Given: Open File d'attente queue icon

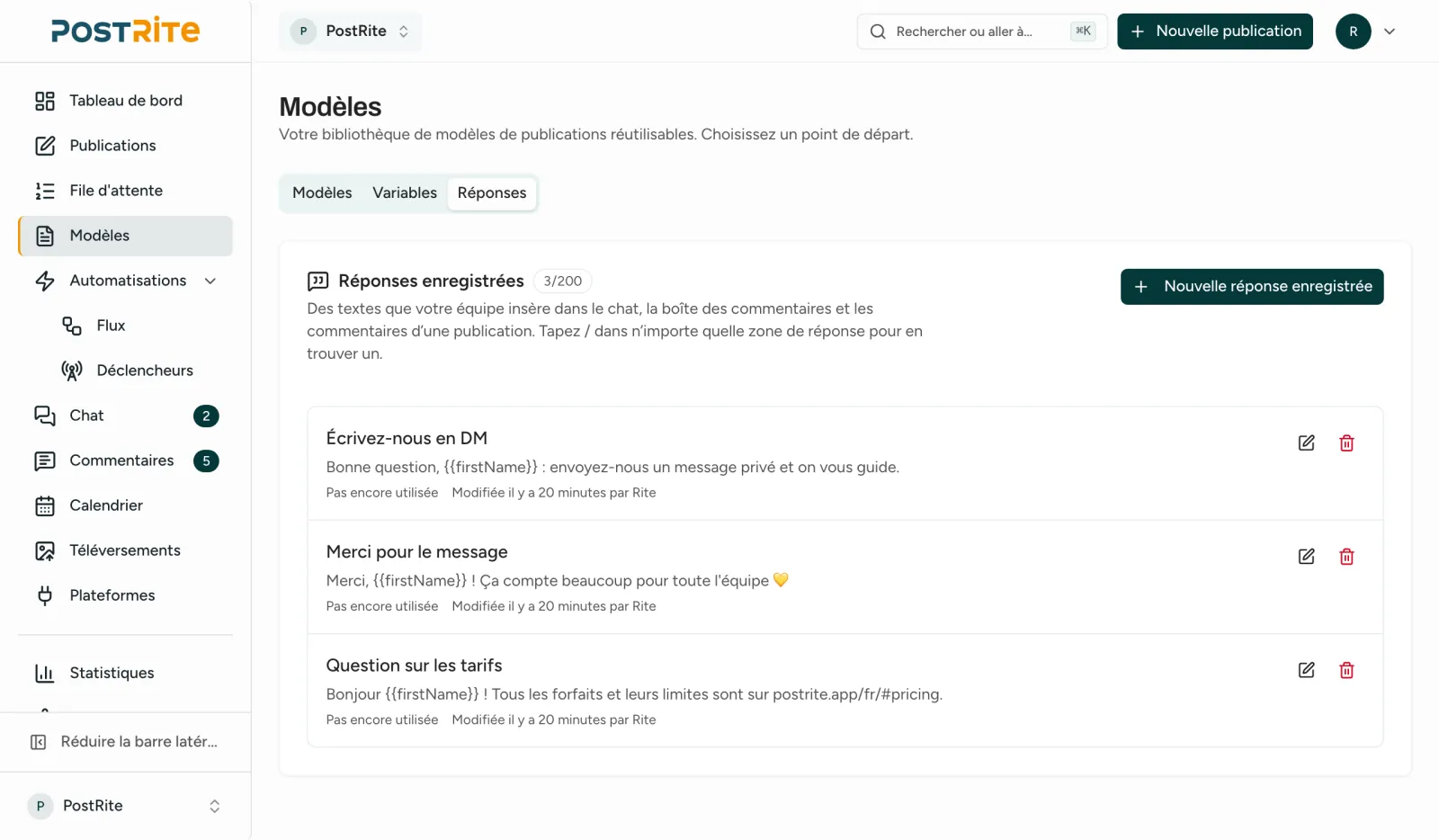Looking at the screenshot, I should (45, 191).
